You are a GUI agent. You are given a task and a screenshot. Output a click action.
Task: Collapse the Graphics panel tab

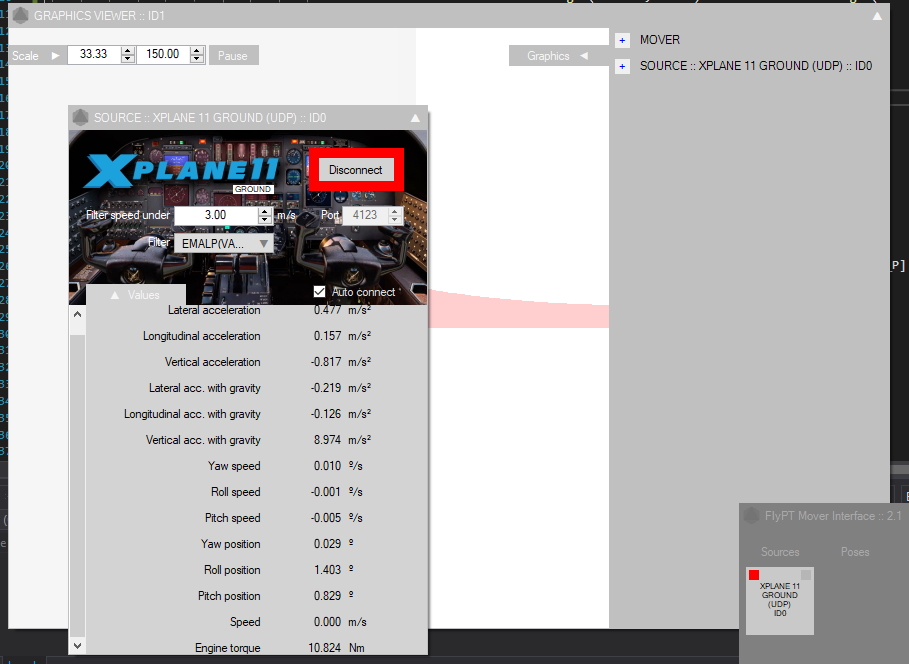[x=558, y=56]
